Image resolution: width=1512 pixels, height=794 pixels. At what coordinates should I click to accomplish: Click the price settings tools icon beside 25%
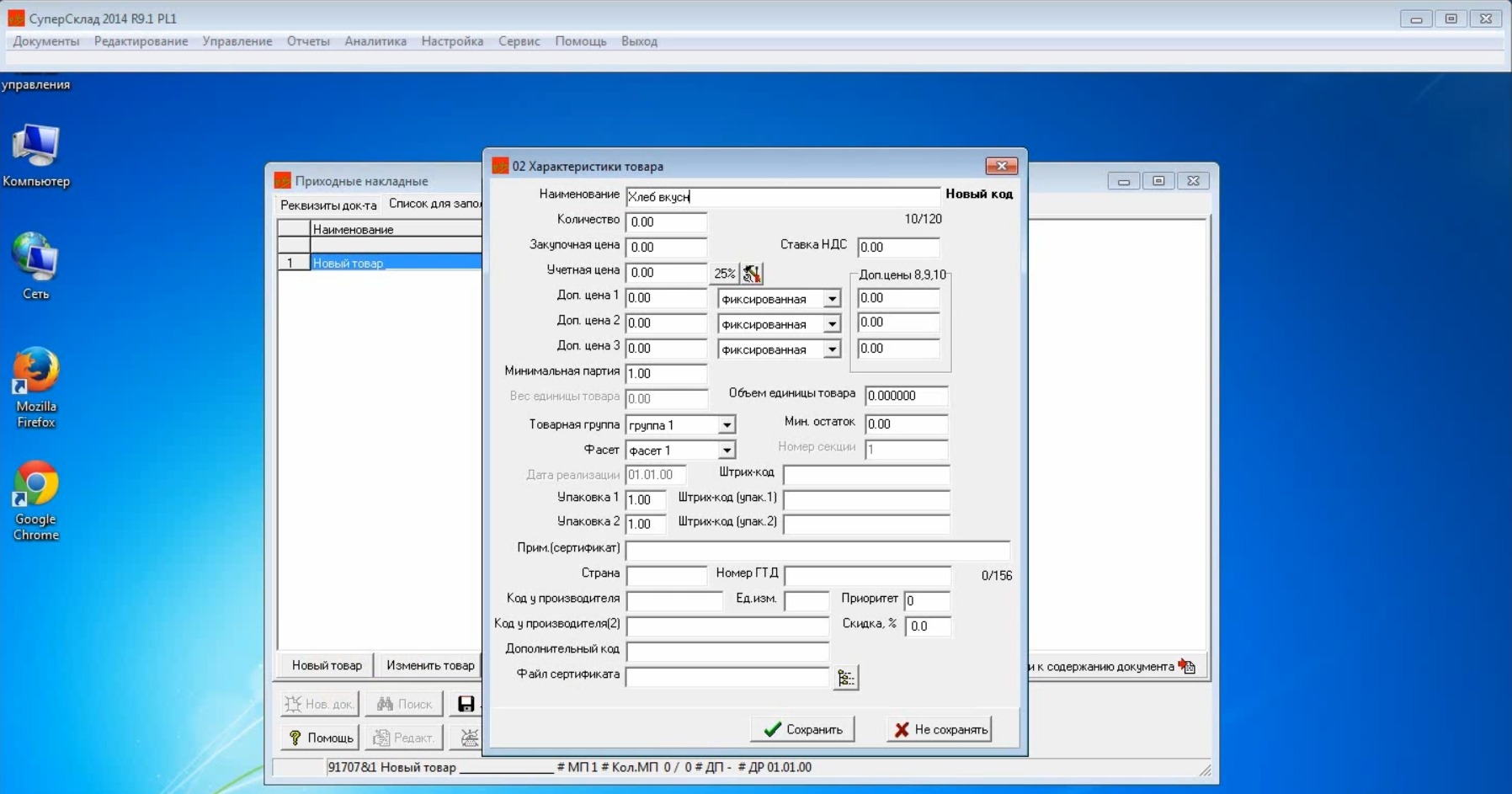(x=752, y=274)
